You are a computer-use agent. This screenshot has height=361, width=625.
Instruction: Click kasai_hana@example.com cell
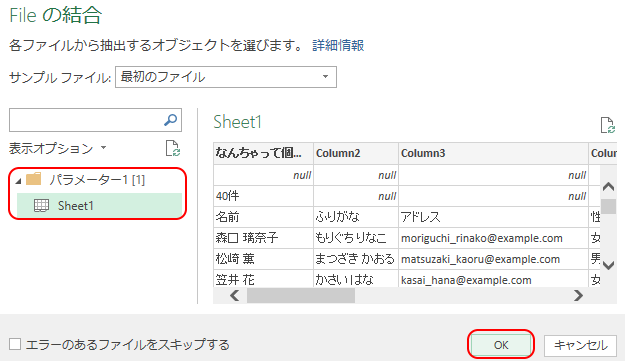click(493, 279)
